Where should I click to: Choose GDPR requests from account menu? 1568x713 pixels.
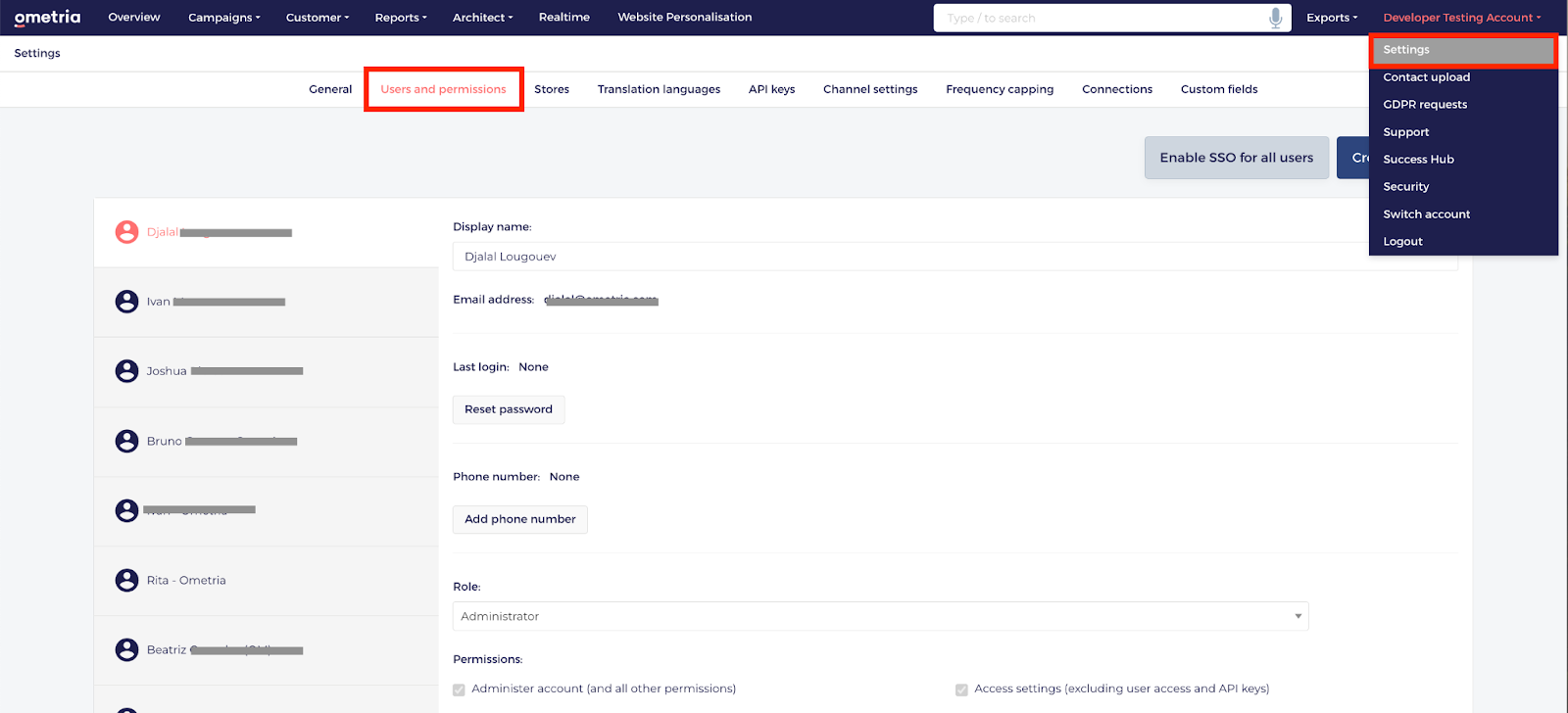coord(1425,105)
